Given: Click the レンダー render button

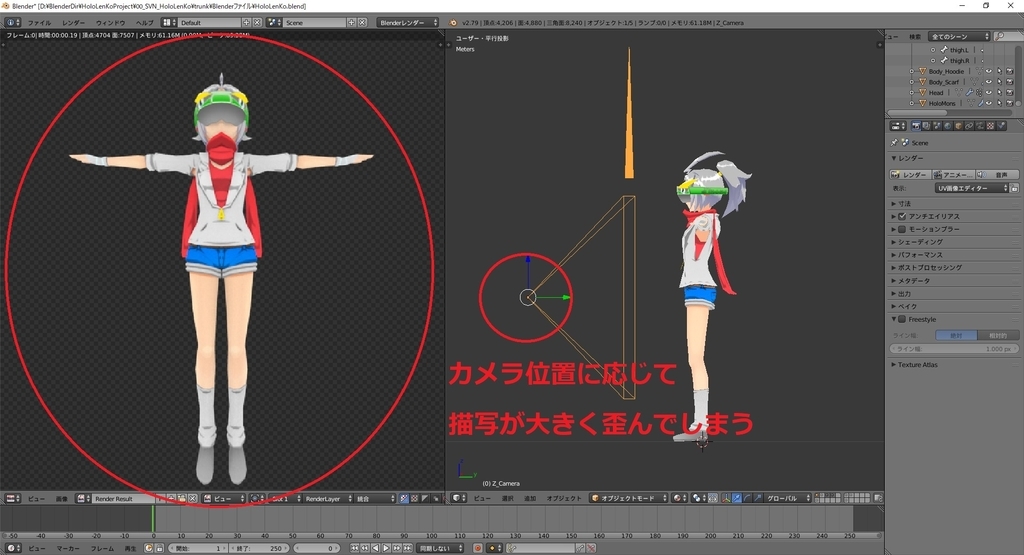Looking at the screenshot, I should point(910,174).
